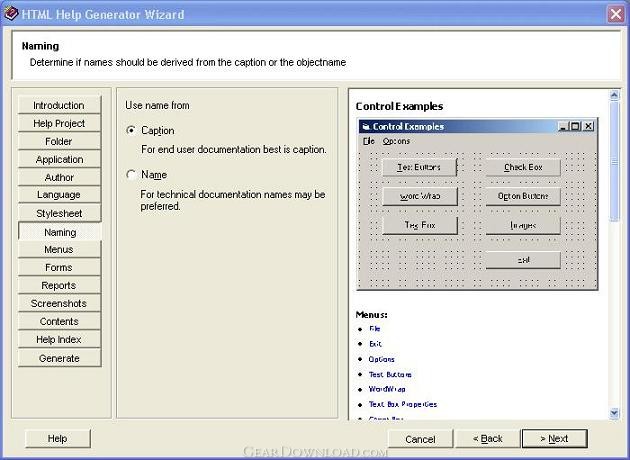Go back with the Back button
630x460 pixels.
[487, 439]
